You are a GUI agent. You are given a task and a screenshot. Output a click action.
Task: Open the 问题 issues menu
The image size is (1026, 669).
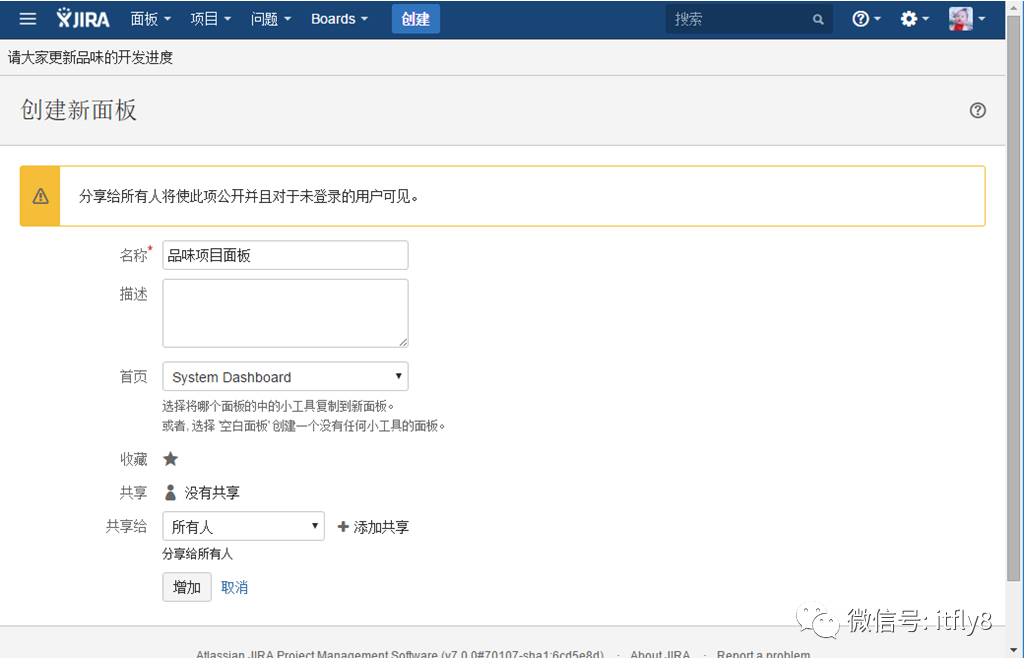pos(271,19)
